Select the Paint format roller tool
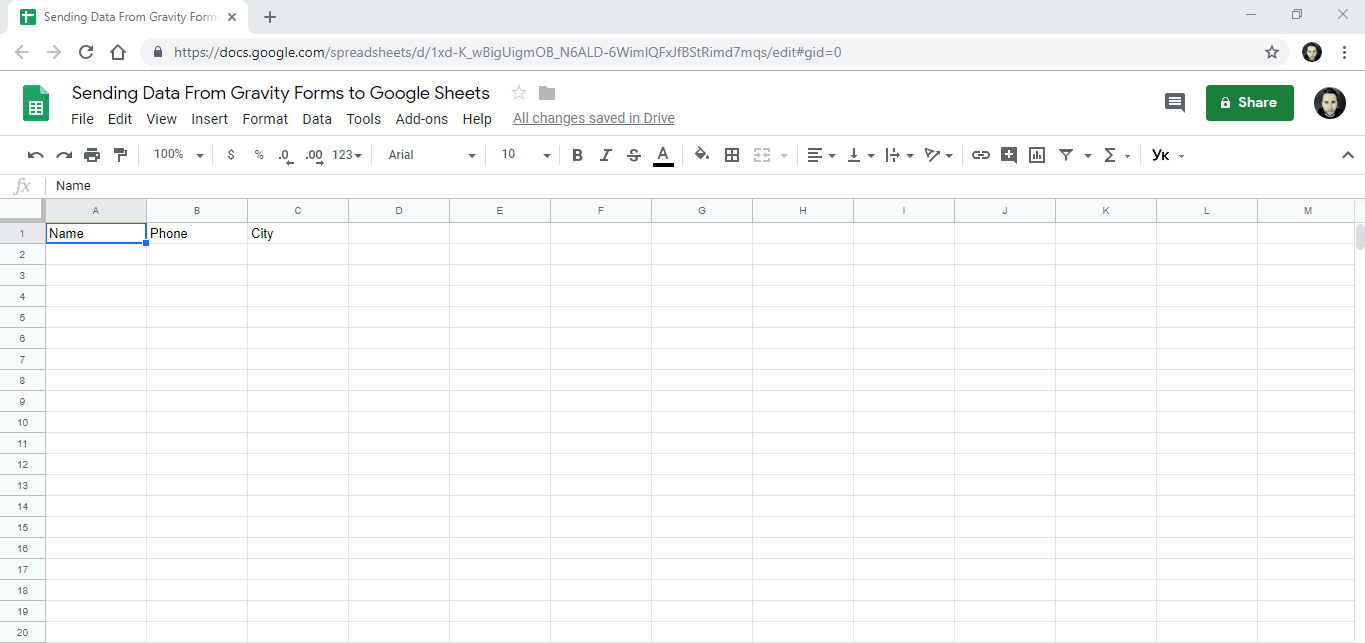Screen dimensions: 1365x643 (x=120, y=155)
